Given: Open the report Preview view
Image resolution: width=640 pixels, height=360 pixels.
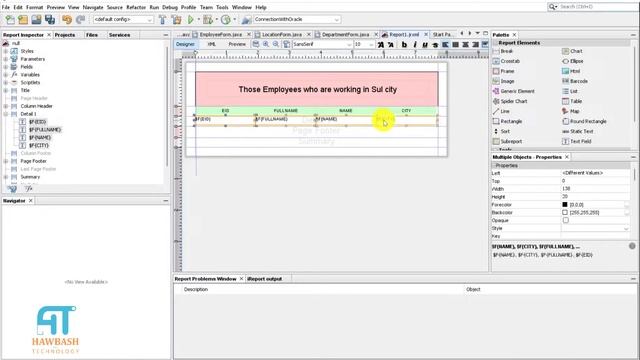Looking at the screenshot, I should (x=237, y=44).
